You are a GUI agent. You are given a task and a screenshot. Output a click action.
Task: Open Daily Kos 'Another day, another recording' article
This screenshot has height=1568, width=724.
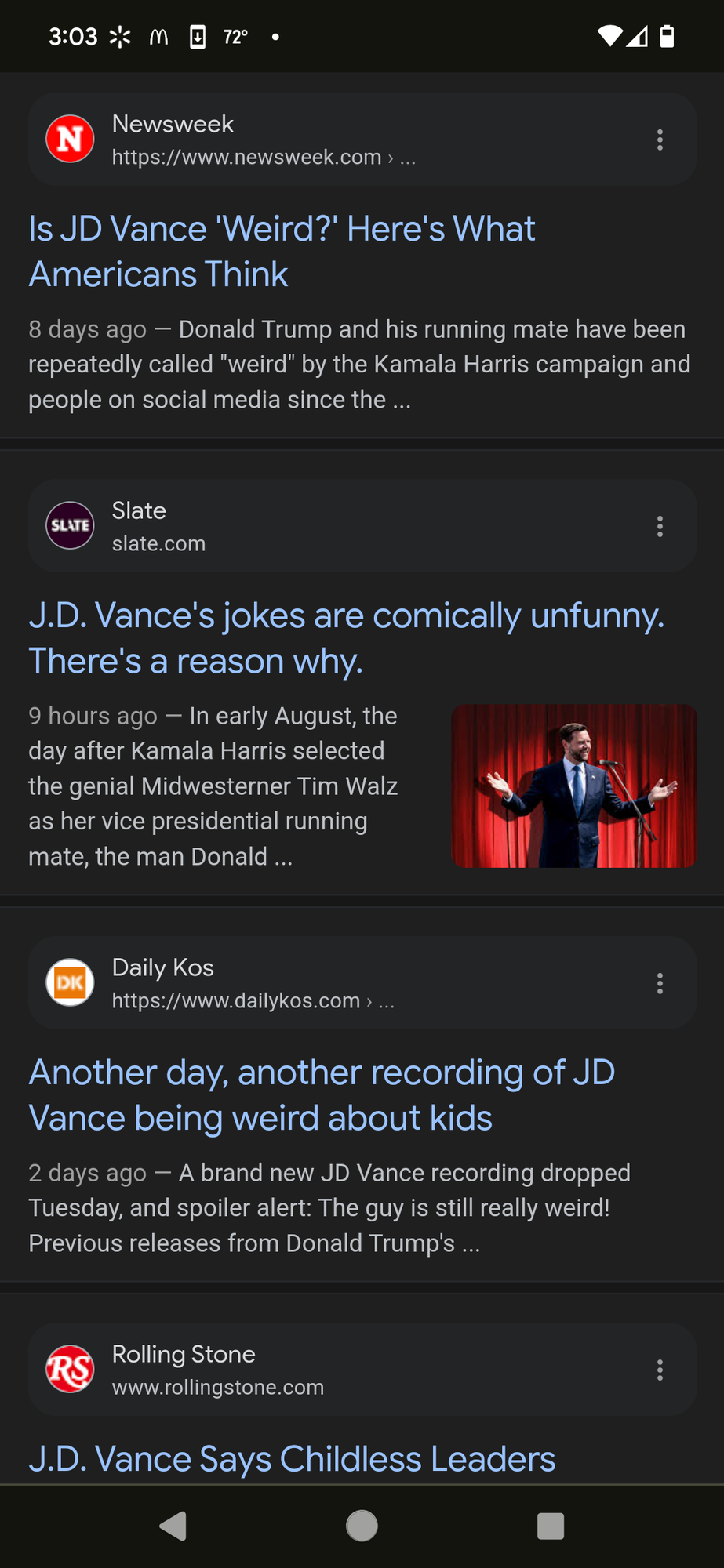coord(322,1095)
